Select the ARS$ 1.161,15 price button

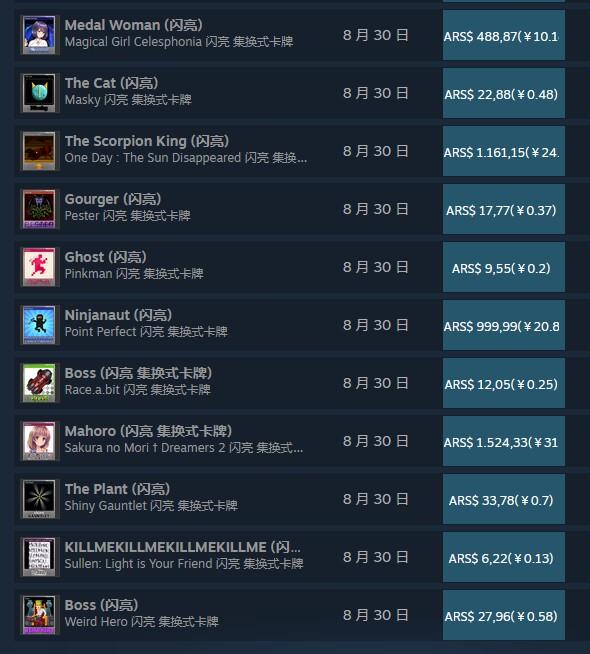(504, 151)
